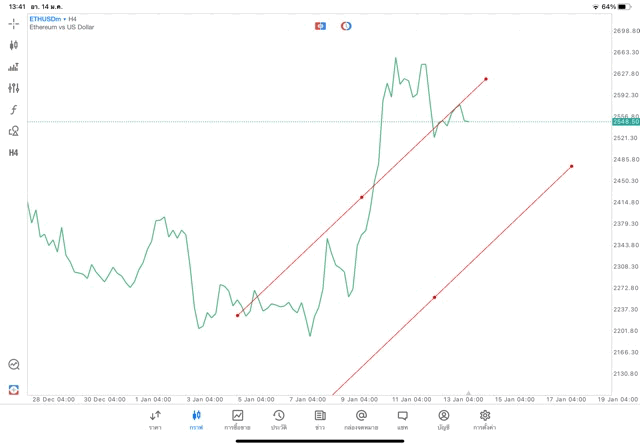
Task: Open the chart type candlestick selector
Action: pyautogui.click(x=14, y=45)
